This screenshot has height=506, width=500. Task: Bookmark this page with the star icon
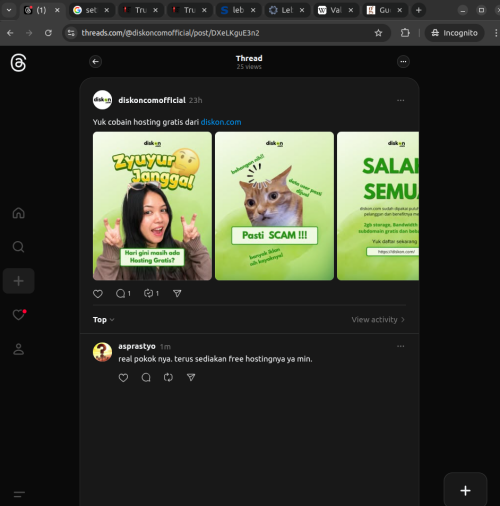[378, 33]
